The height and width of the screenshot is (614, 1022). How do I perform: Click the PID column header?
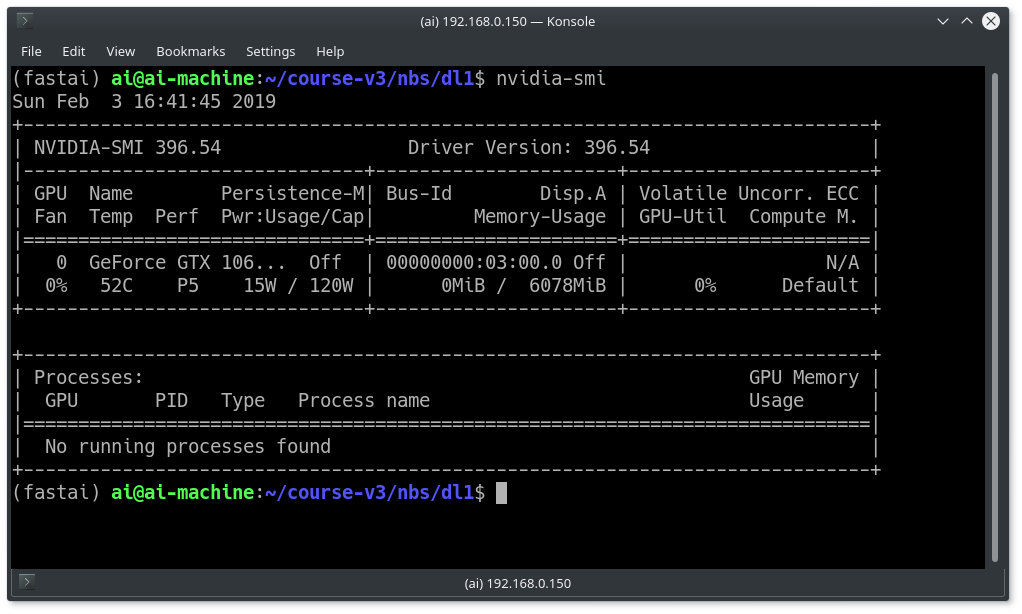coord(171,400)
